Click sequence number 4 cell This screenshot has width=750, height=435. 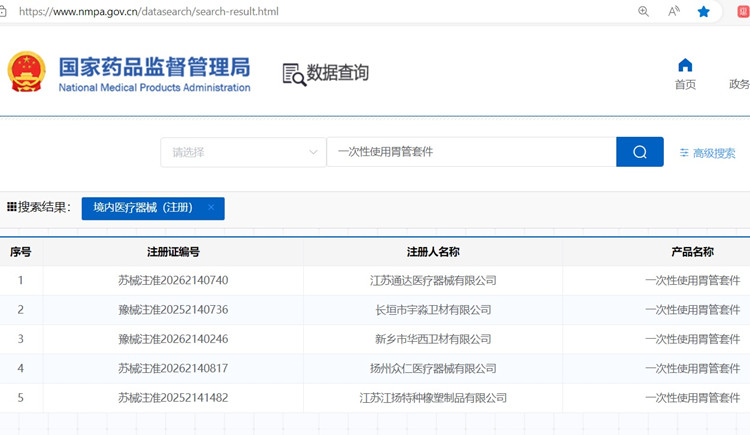pyautogui.click(x=21, y=368)
